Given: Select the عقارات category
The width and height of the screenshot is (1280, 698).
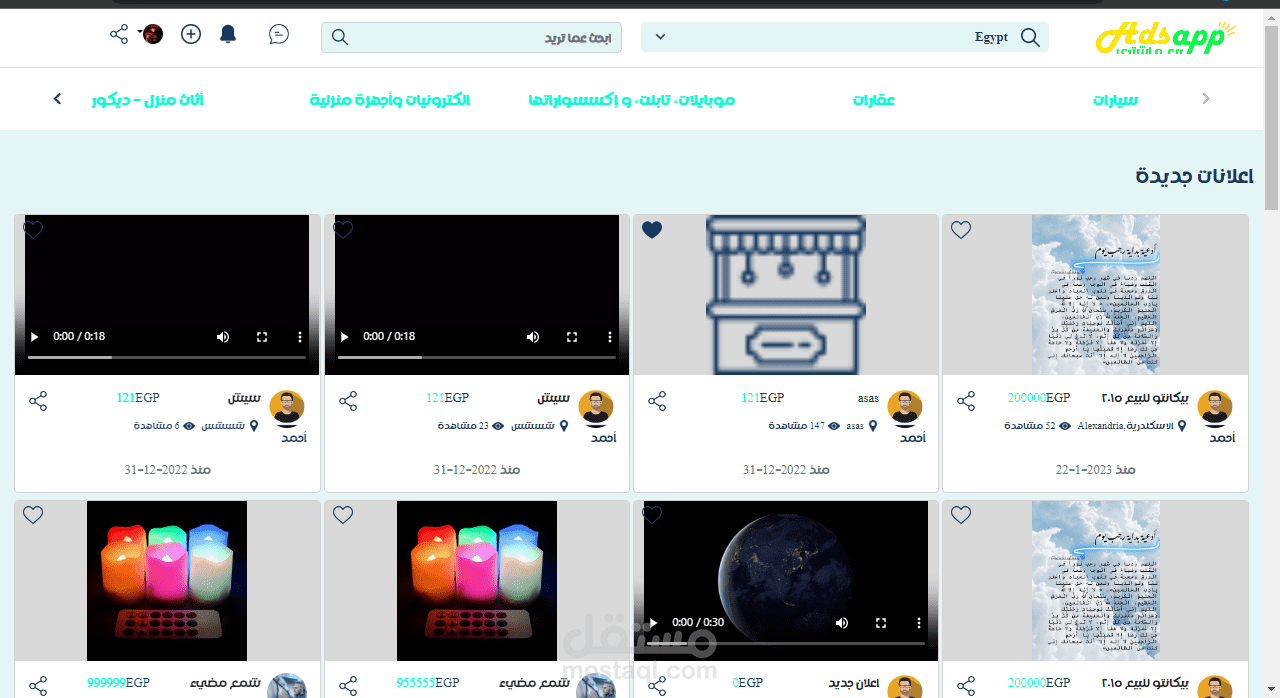Looking at the screenshot, I should point(874,100).
